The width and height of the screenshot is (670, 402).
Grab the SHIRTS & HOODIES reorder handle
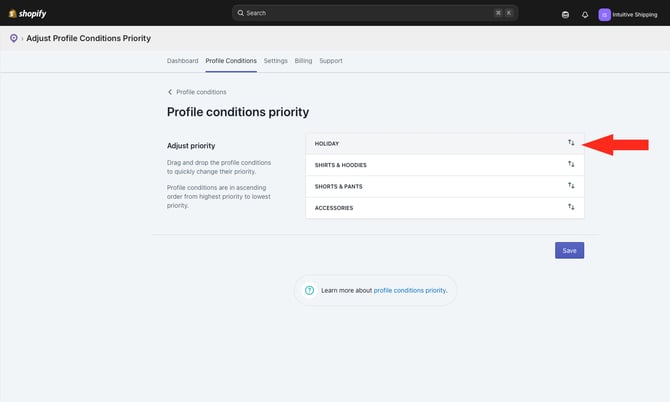pos(571,164)
